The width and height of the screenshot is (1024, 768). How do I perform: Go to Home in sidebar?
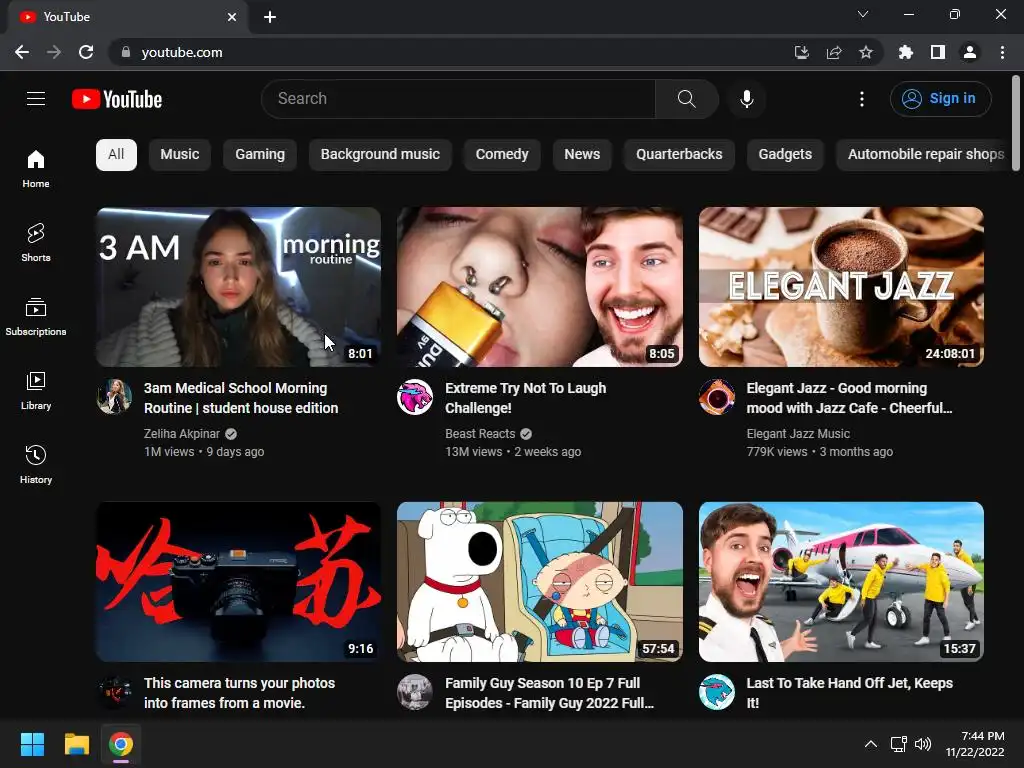(36, 168)
